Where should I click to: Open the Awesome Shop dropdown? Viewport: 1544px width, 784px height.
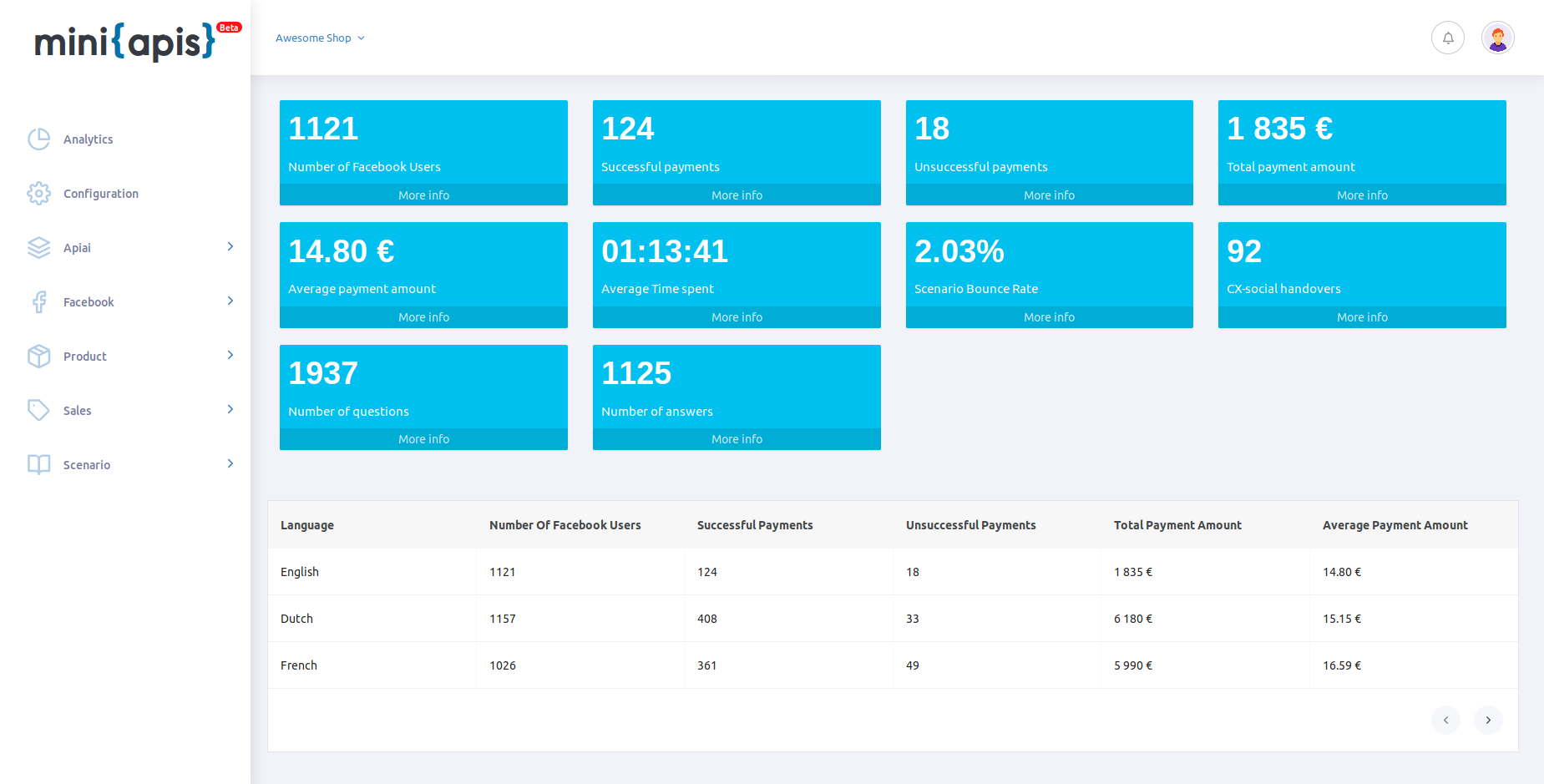pos(320,38)
